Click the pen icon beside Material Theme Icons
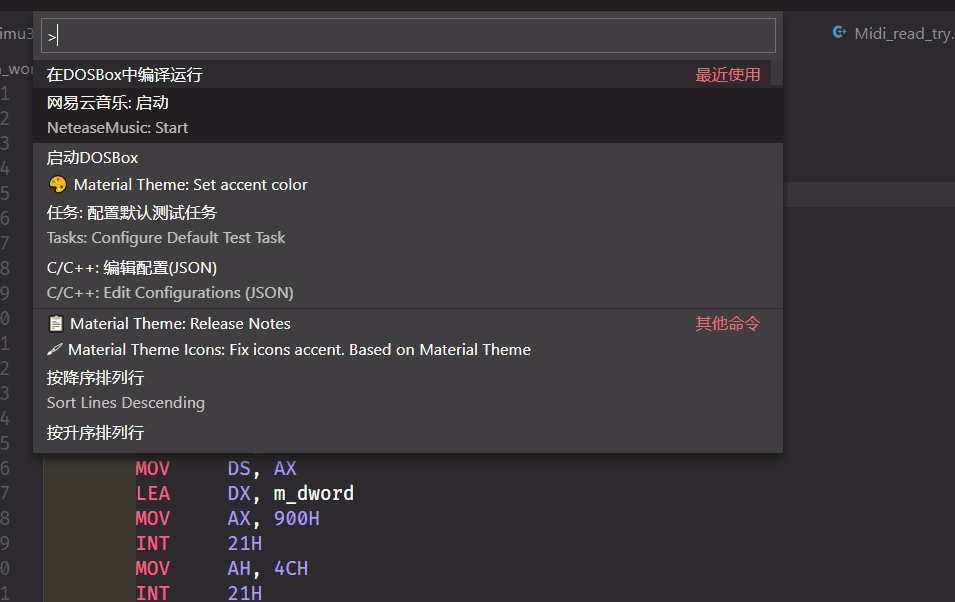This screenshot has height=602, width=955. pyautogui.click(x=55, y=350)
